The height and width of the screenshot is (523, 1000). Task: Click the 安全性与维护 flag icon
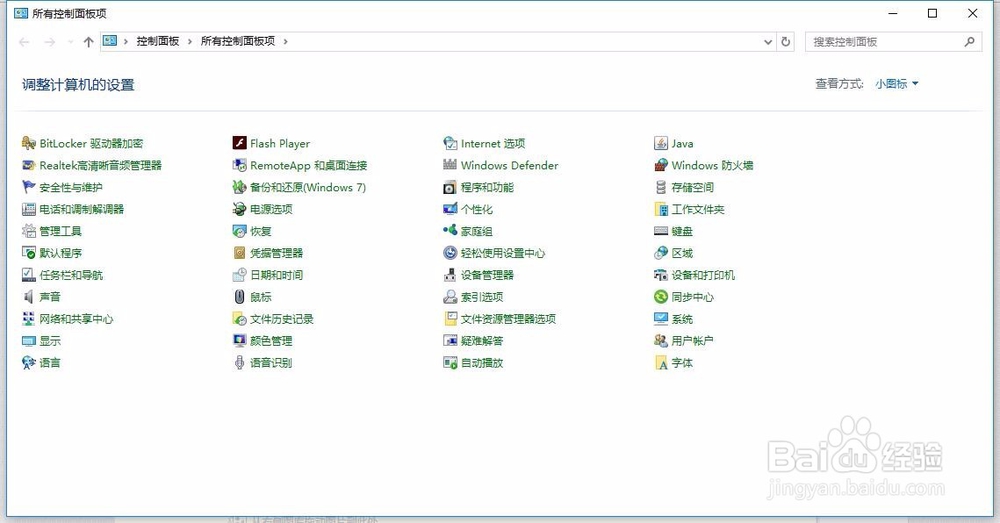[x=28, y=187]
